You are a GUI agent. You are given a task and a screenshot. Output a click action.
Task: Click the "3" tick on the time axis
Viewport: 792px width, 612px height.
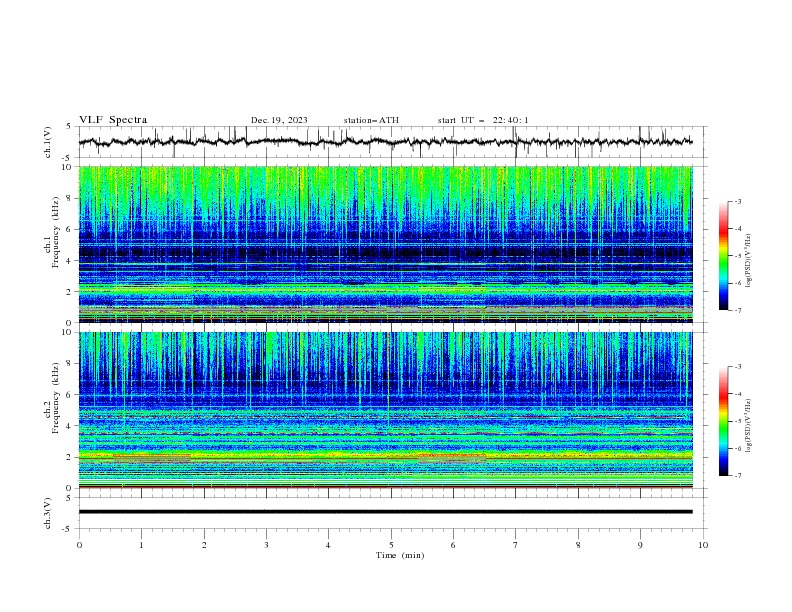(x=266, y=545)
